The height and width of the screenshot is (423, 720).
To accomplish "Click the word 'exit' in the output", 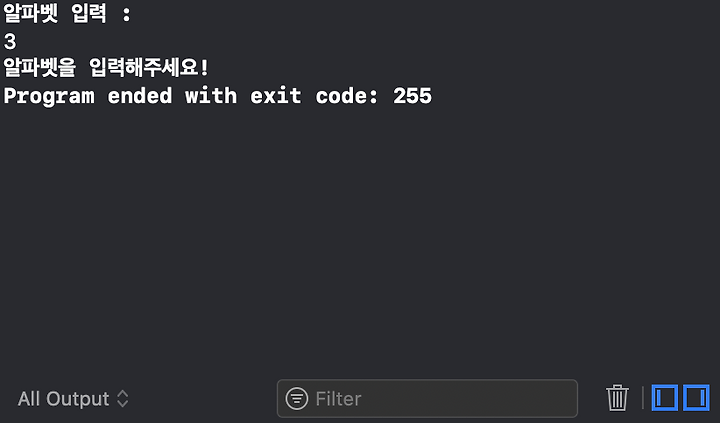I will 276,96.
